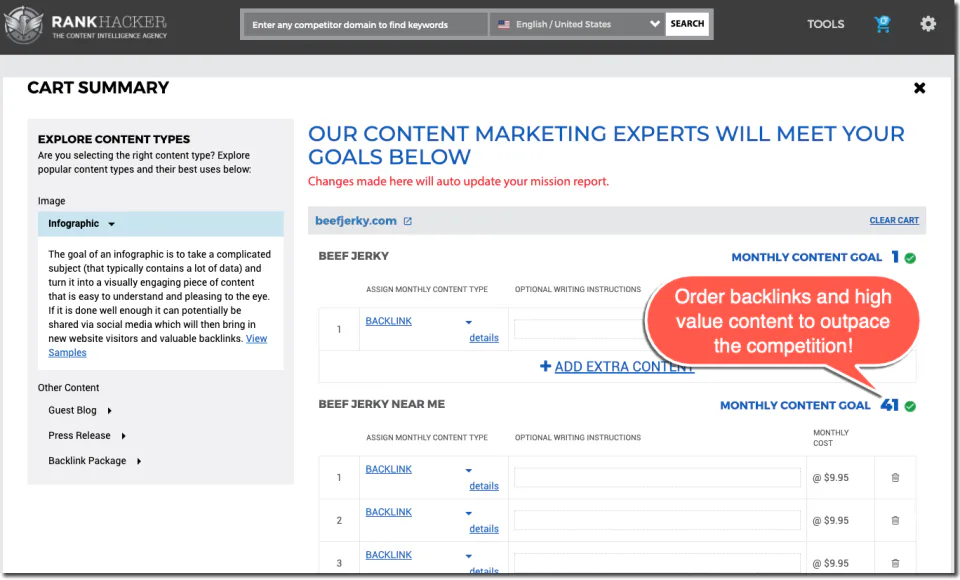Screen dimensions: 960x580
Task: Open settings gear icon
Action: pyautogui.click(x=928, y=24)
